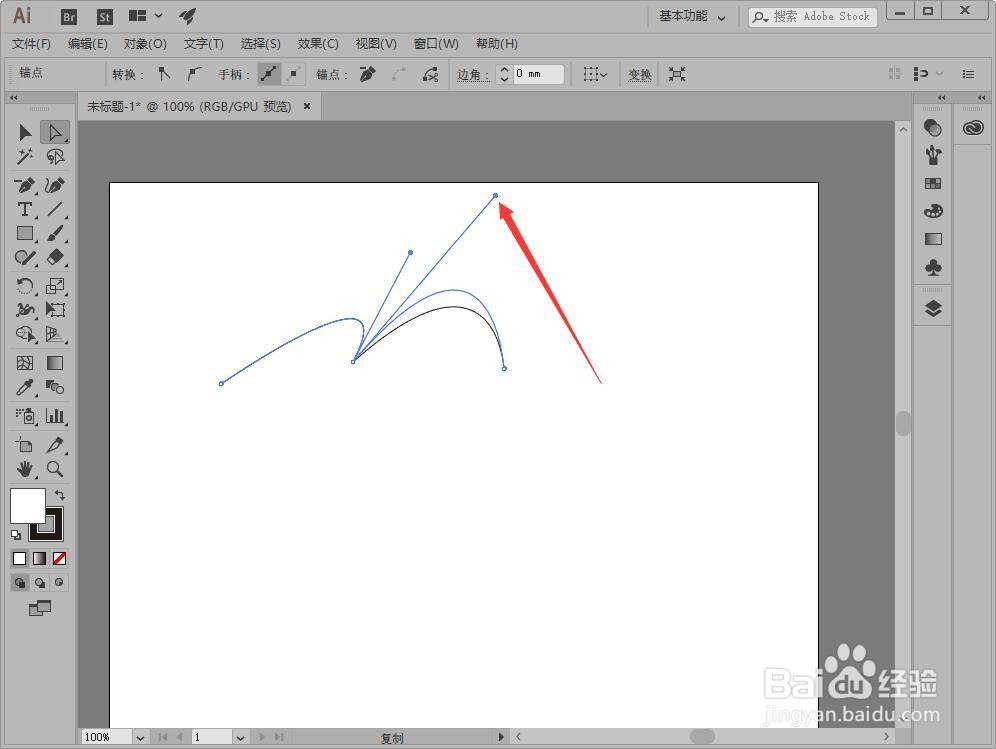
Task: Select the Magic Wand tool
Action: 25,156
